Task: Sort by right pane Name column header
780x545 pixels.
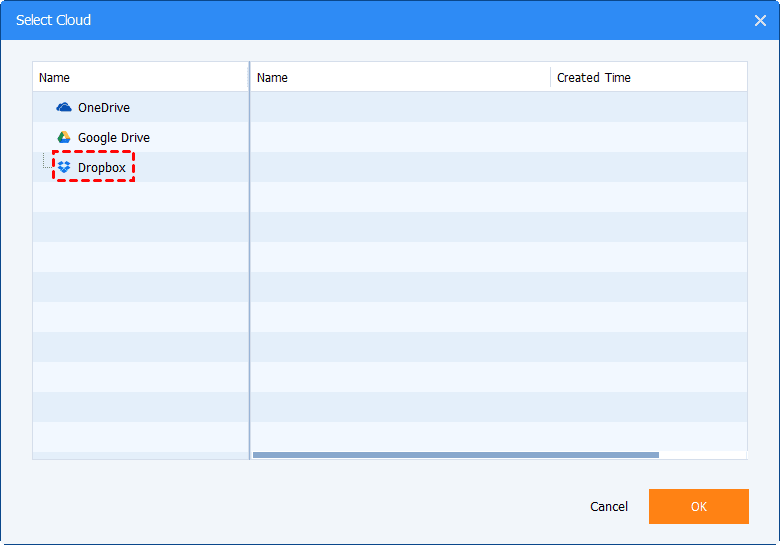Action: tap(400, 77)
